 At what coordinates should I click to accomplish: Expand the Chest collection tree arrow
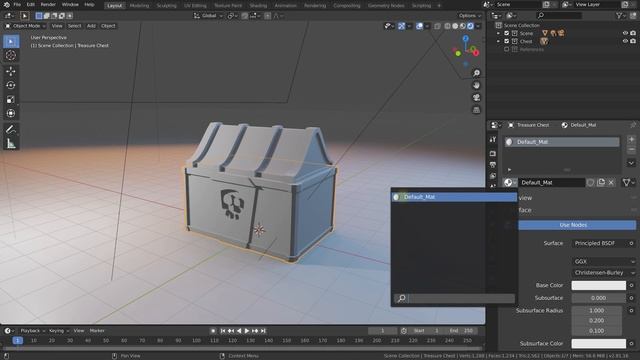click(498, 41)
